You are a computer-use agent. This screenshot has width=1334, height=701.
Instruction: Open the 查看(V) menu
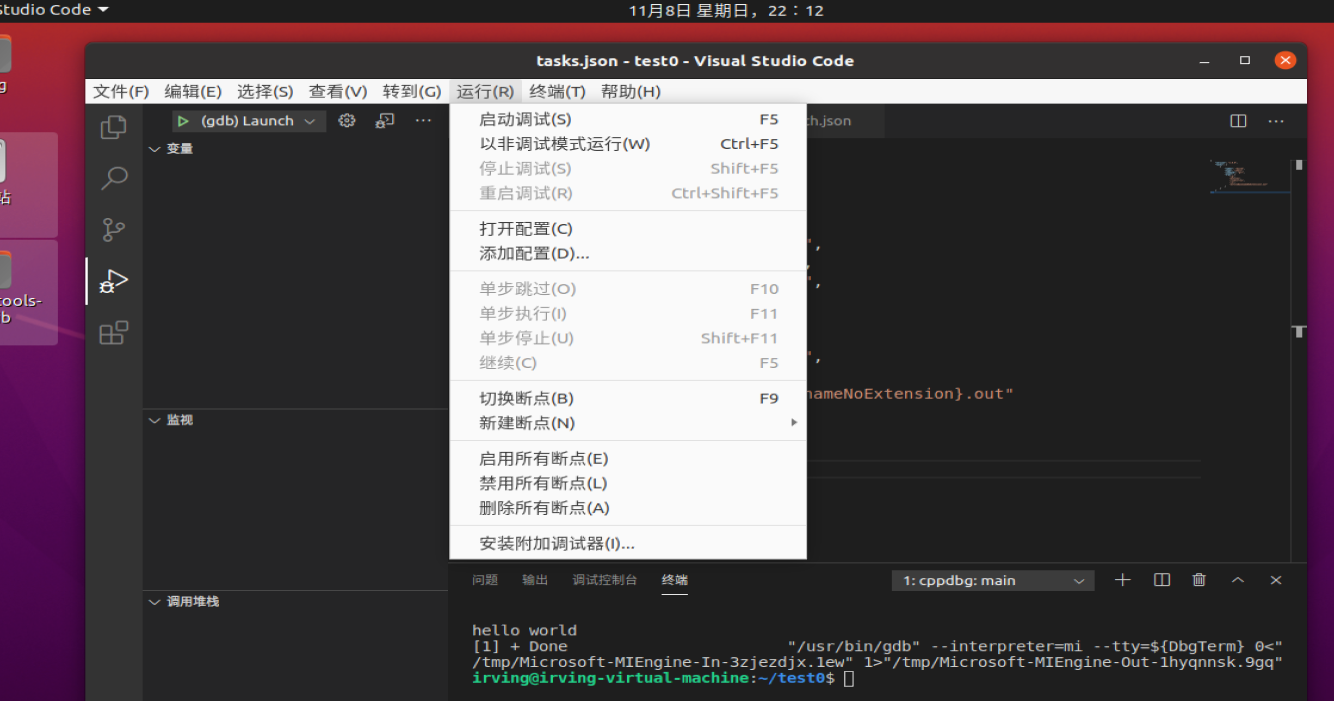338,92
